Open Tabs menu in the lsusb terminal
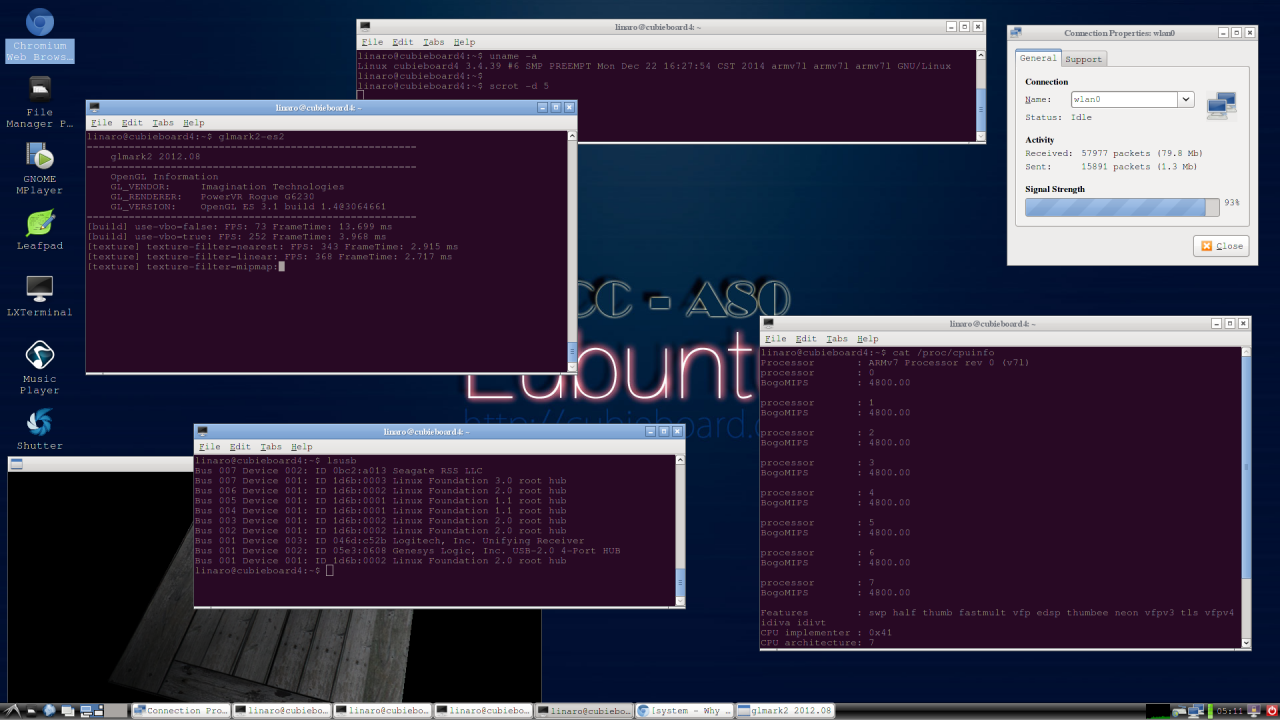 pos(270,447)
